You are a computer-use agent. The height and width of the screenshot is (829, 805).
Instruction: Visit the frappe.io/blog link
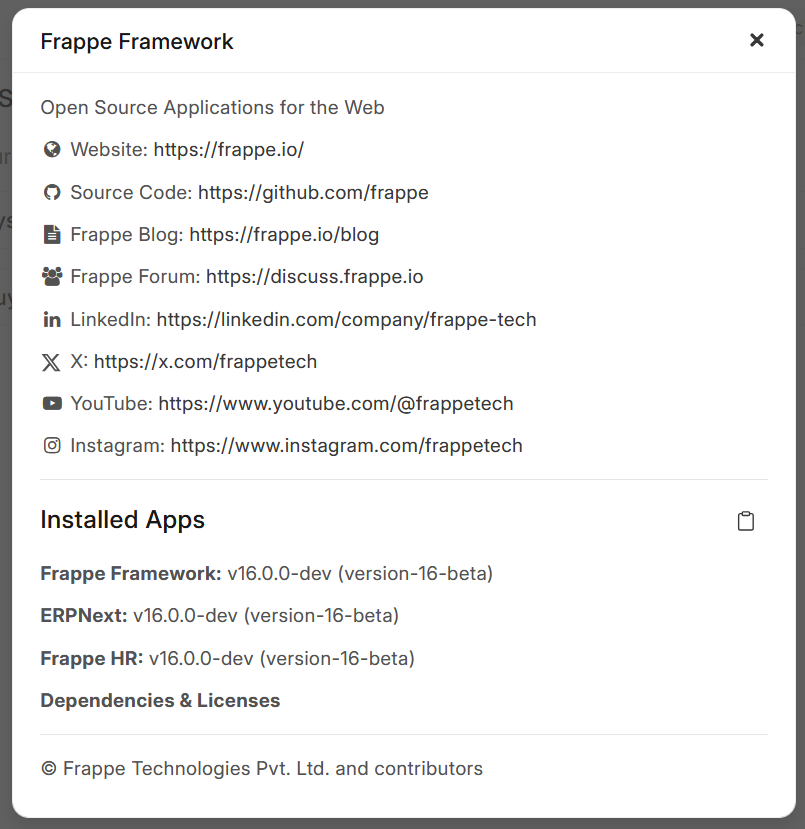[x=284, y=235]
